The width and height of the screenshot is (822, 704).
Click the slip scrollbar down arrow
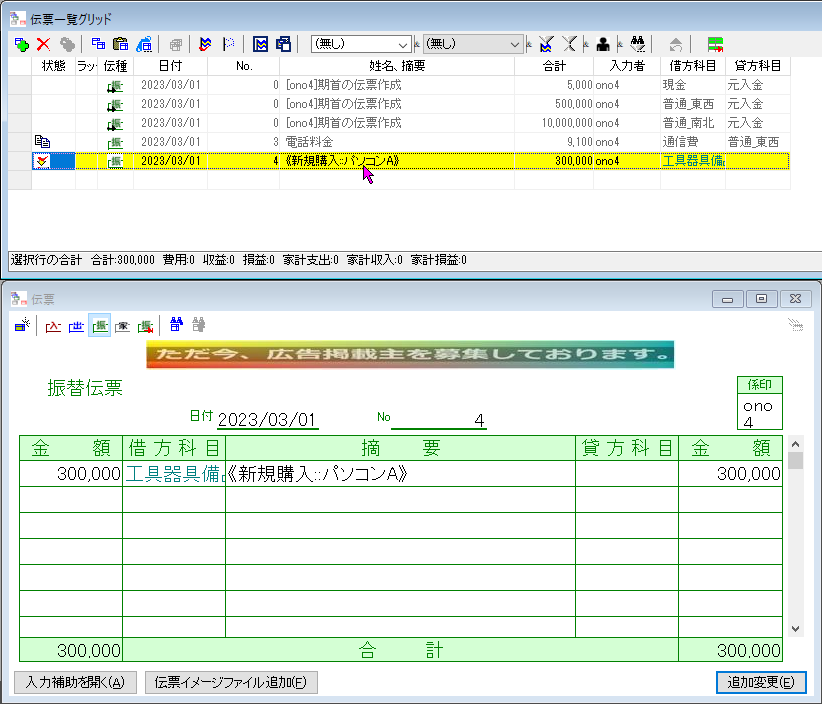point(795,629)
